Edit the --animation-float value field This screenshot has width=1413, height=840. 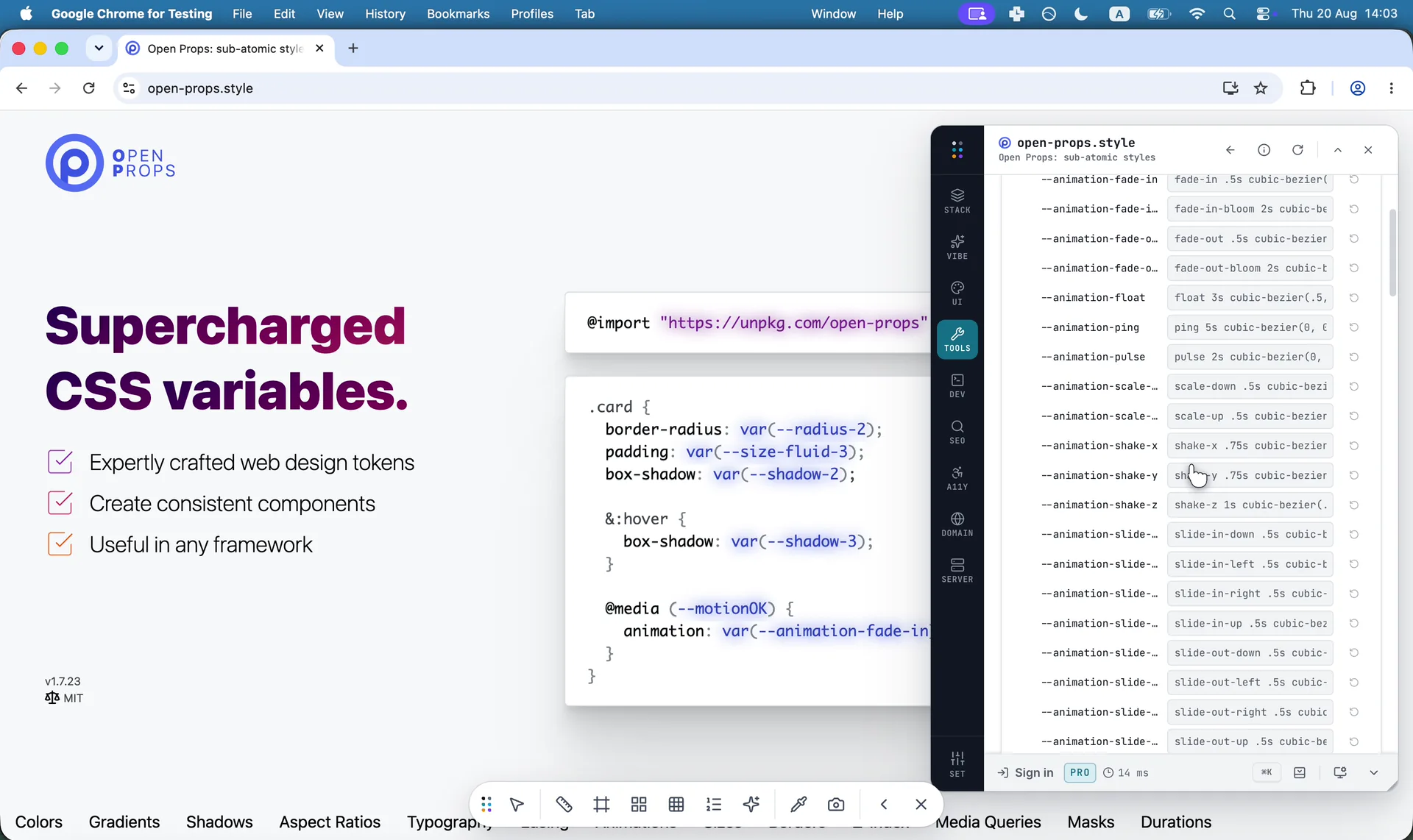1250,298
